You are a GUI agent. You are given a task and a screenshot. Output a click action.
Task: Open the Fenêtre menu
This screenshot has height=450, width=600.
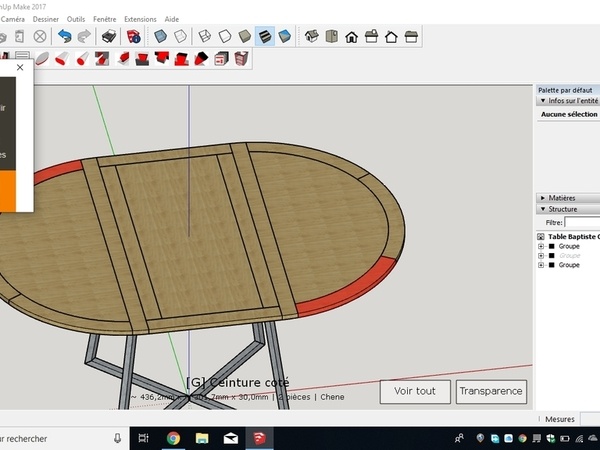[x=104, y=19]
